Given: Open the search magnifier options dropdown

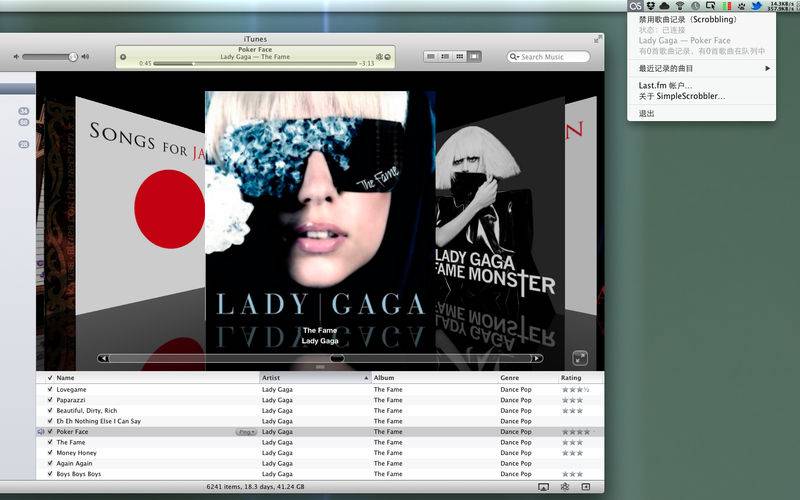Looking at the screenshot, I should (x=514, y=57).
